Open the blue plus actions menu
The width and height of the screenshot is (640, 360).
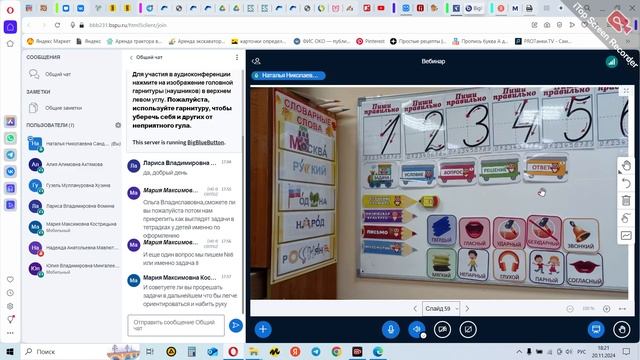(x=263, y=329)
